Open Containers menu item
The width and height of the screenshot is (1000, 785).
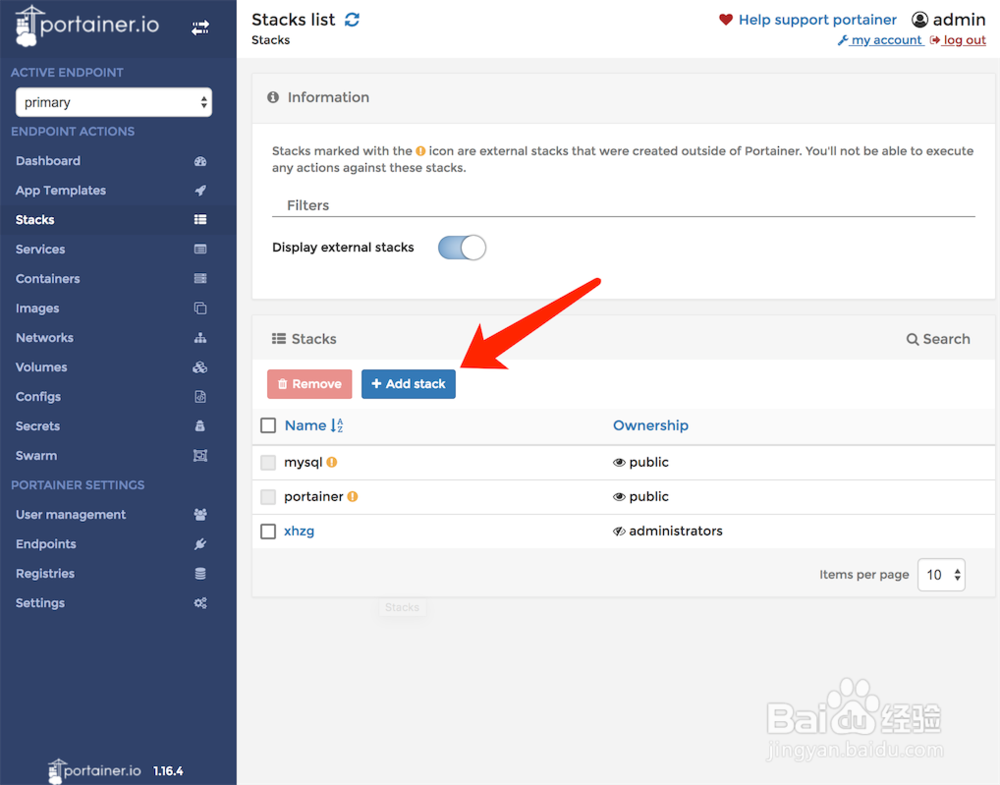pos(48,279)
